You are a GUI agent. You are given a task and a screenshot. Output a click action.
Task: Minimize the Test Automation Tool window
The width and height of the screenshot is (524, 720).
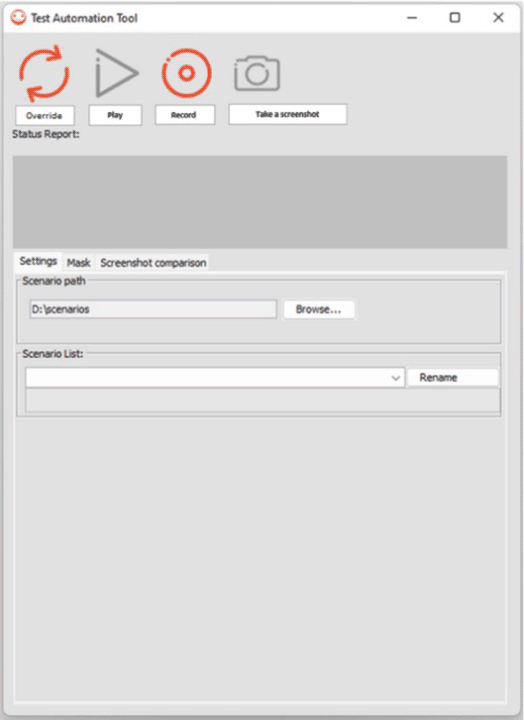tap(412, 17)
